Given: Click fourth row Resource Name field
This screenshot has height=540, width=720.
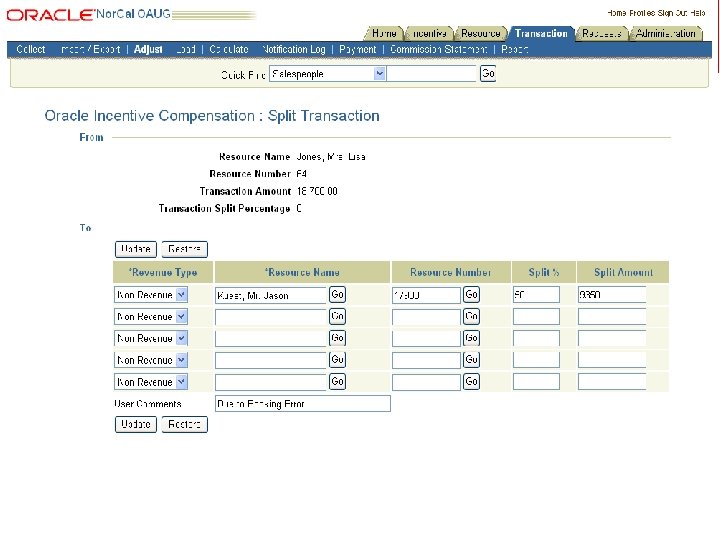Looking at the screenshot, I should 270,360.
